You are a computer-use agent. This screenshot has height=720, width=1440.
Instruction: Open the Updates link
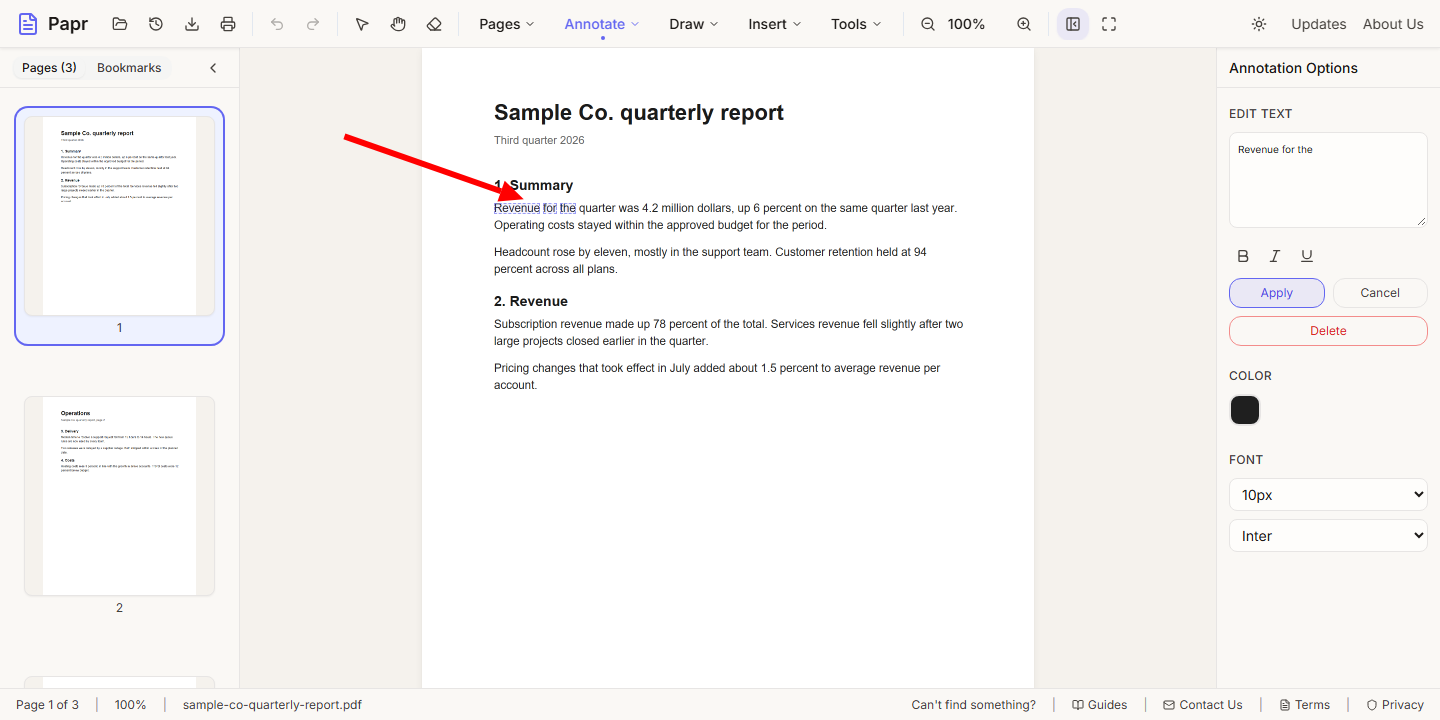(1318, 24)
